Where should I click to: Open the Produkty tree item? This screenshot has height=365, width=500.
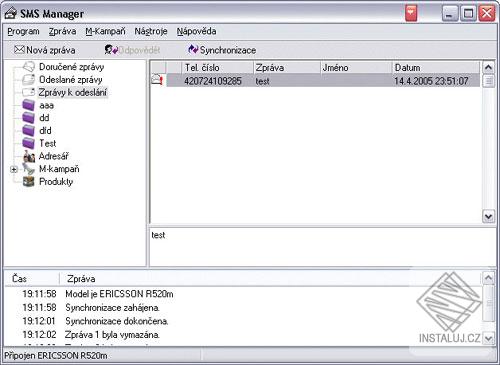[56, 182]
